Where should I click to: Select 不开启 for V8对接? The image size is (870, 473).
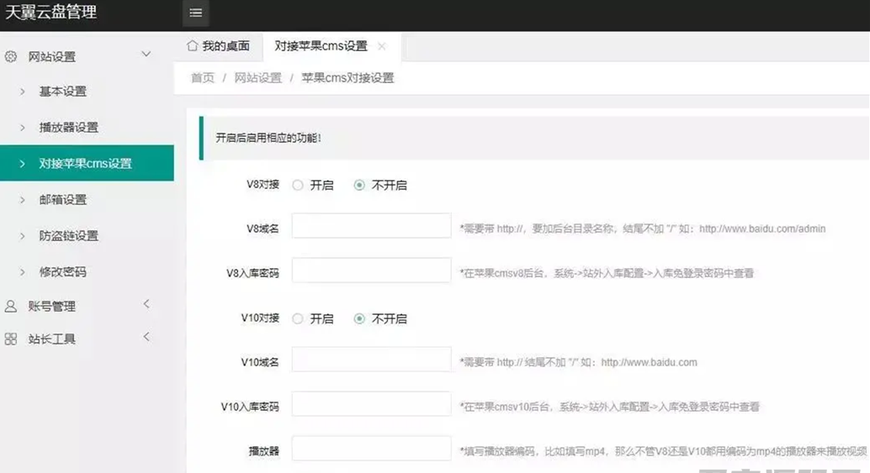(x=359, y=185)
